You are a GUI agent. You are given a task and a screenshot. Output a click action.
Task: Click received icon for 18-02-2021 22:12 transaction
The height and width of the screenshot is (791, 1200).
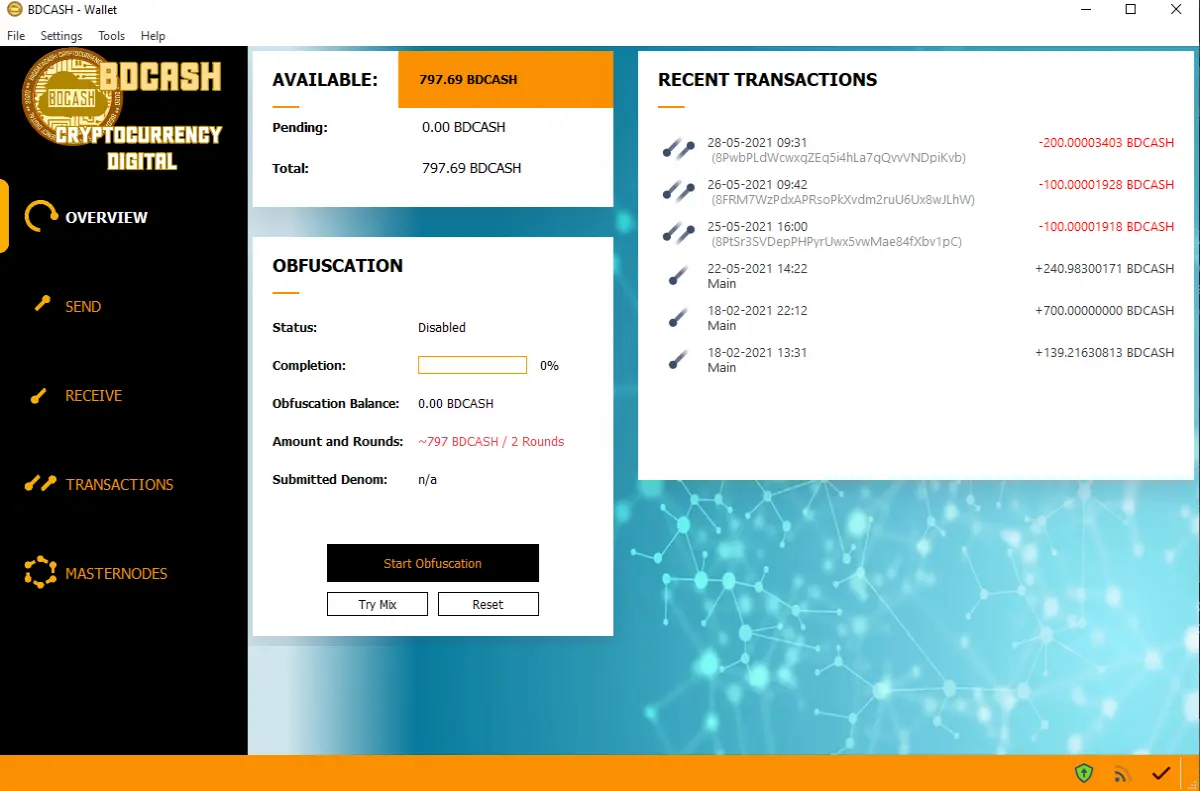pyautogui.click(x=677, y=318)
